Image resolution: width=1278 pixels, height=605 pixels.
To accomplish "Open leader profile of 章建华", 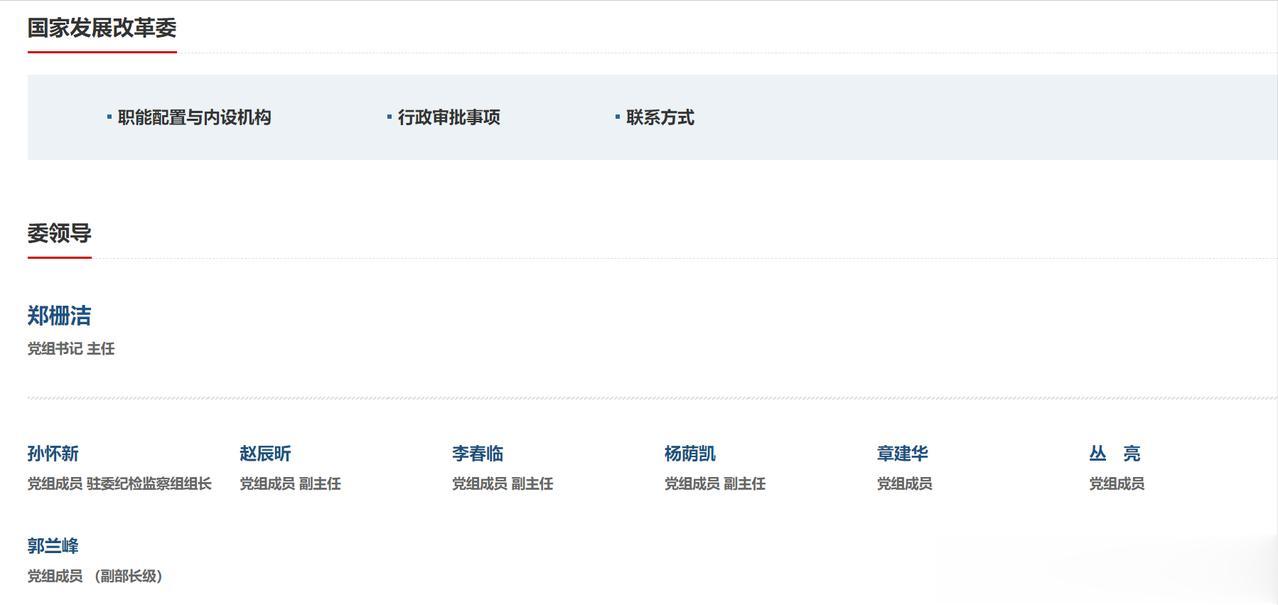I will (x=903, y=454).
